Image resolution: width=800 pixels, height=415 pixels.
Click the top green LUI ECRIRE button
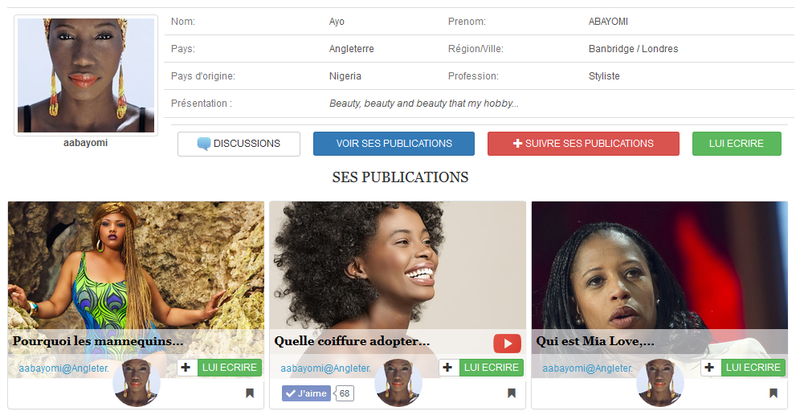click(736, 144)
